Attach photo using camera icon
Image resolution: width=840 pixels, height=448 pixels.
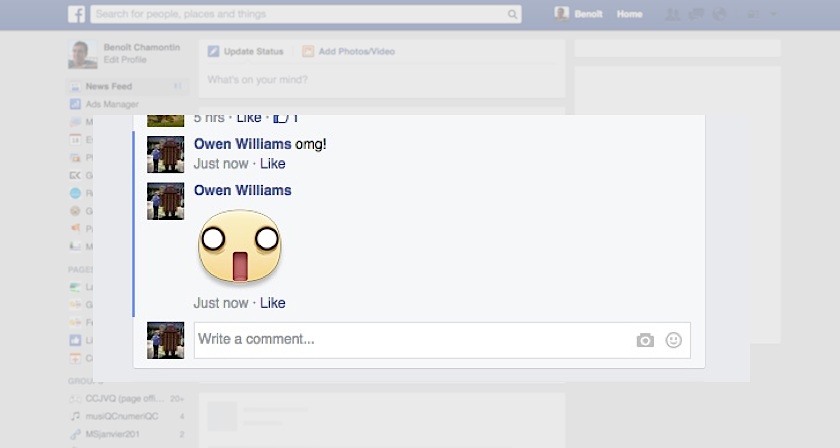pyautogui.click(x=645, y=340)
